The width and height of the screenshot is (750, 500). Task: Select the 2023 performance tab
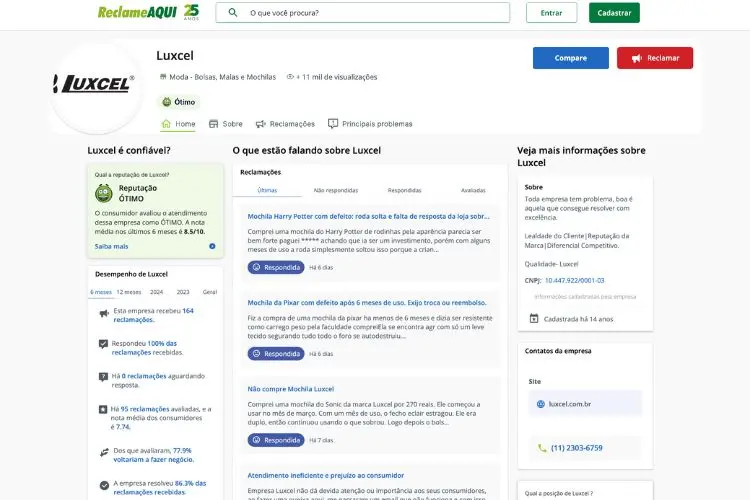(183, 292)
